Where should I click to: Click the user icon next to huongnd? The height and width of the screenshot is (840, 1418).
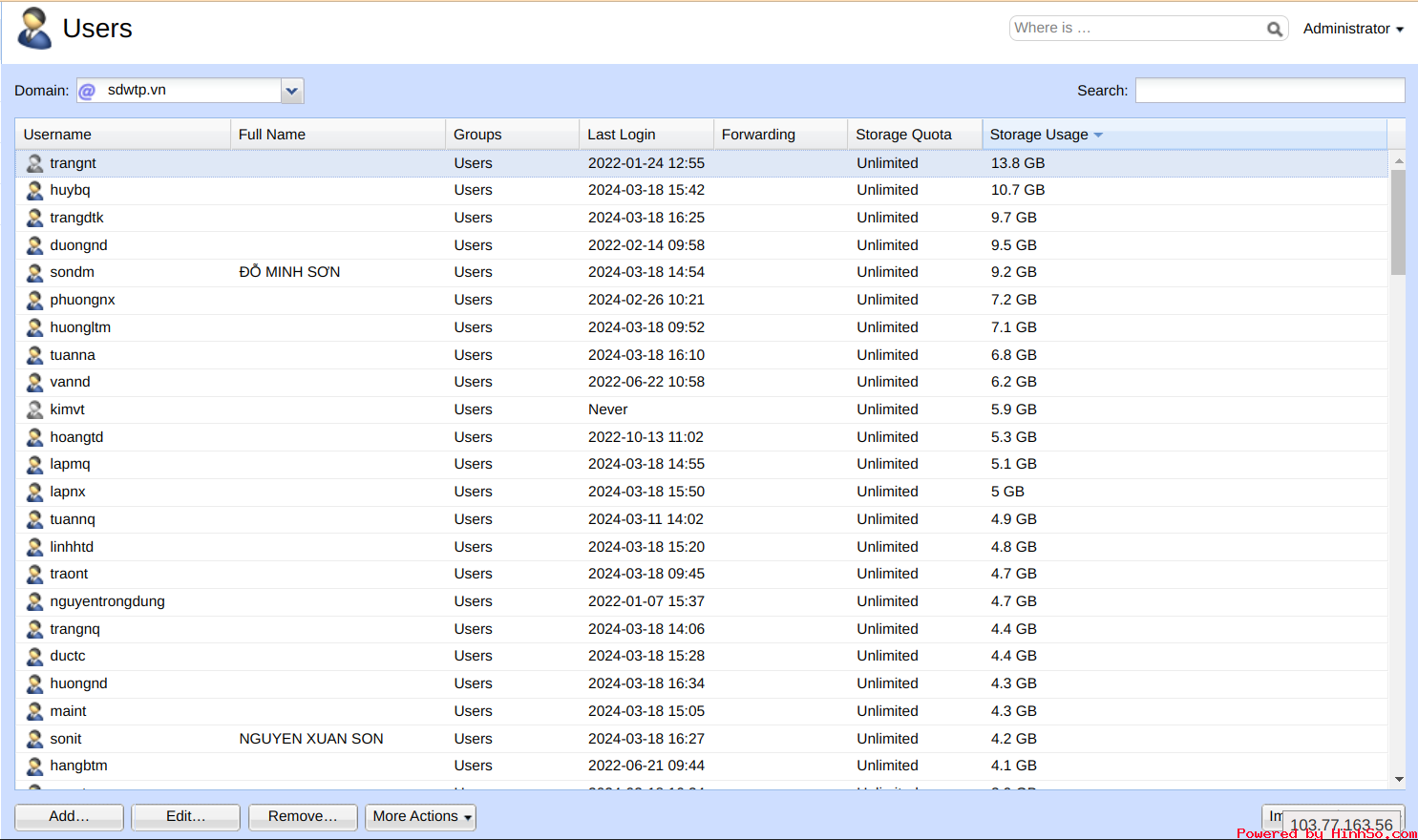click(x=34, y=684)
